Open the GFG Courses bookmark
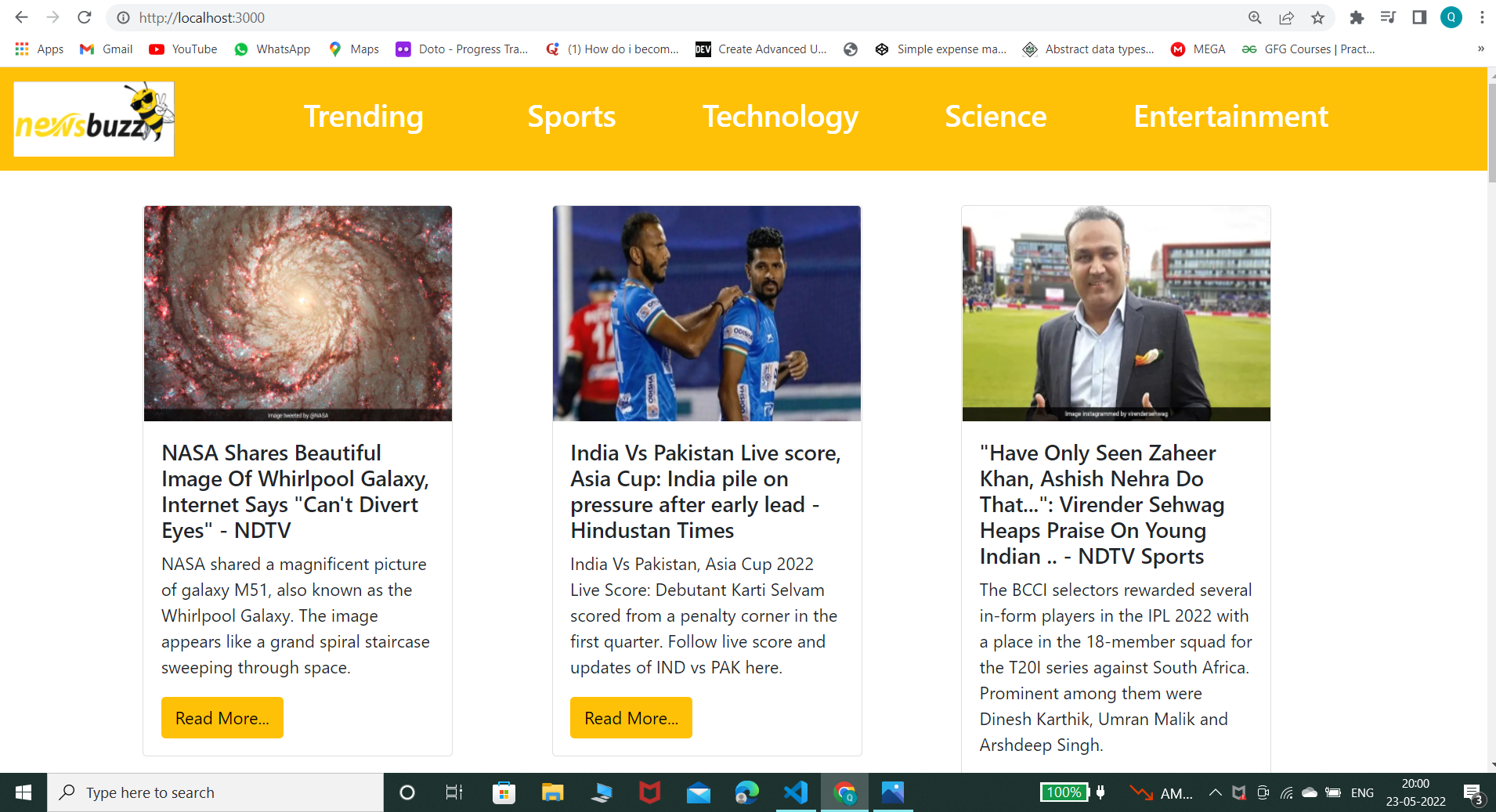The height and width of the screenshot is (812, 1496). (x=1308, y=49)
